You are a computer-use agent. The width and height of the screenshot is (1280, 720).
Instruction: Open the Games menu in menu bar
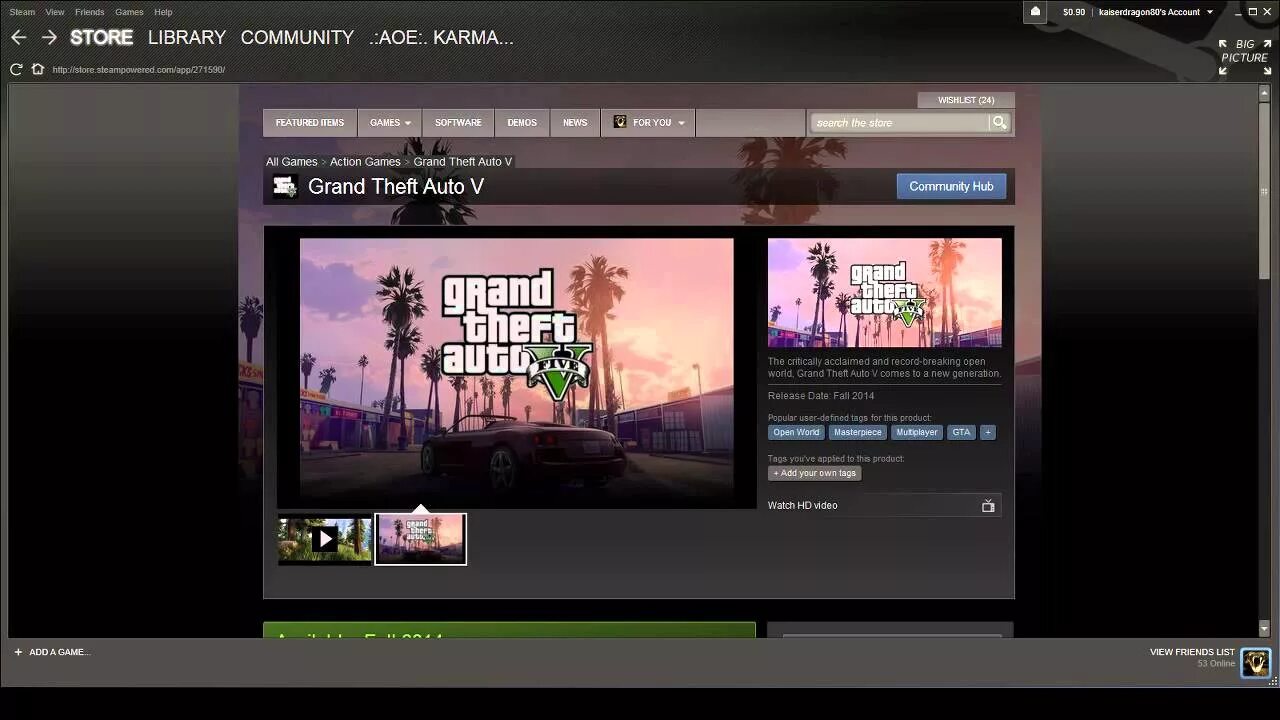click(129, 12)
